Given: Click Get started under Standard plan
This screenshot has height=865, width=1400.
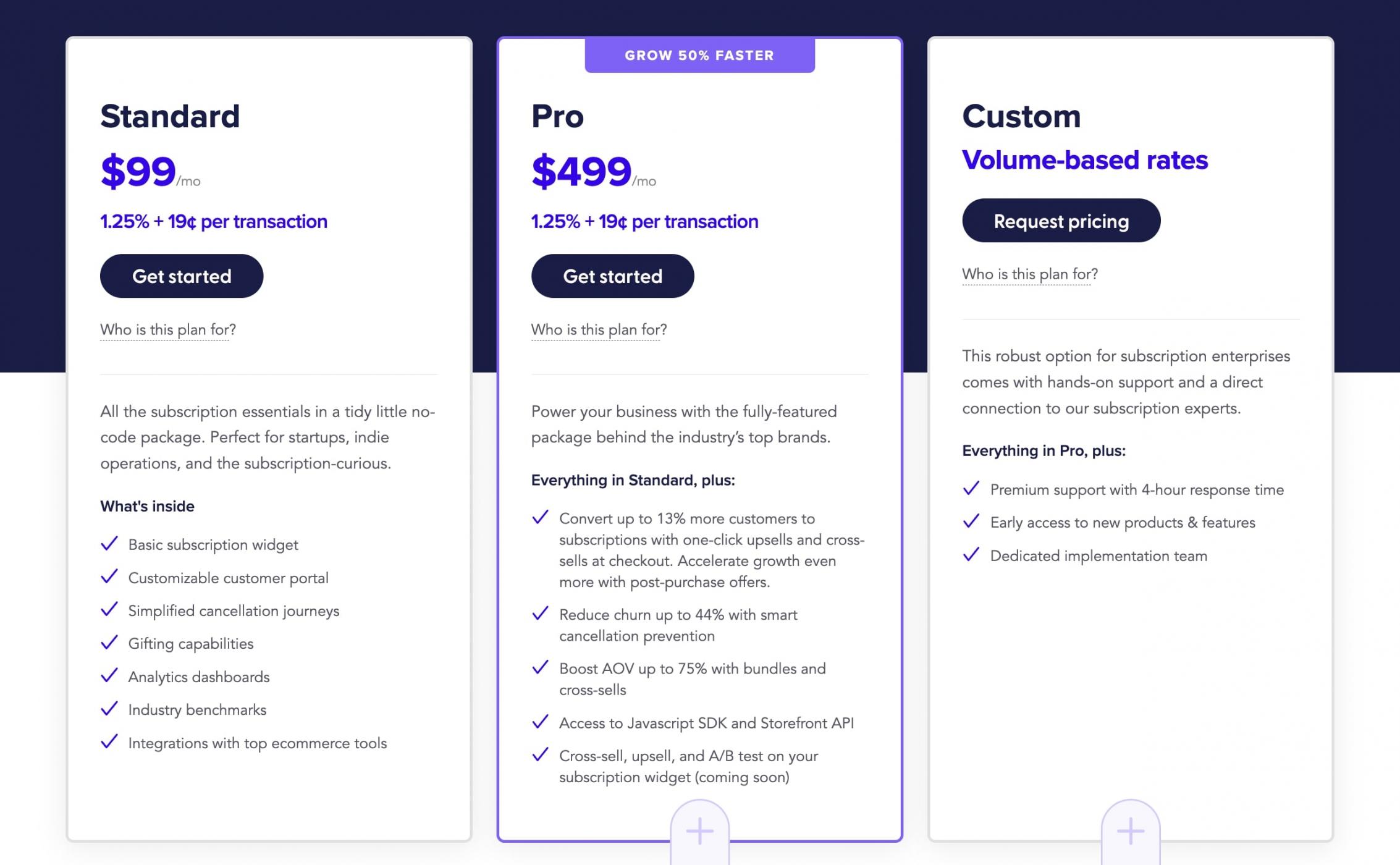Looking at the screenshot, I should pyautogui.click(x=182, y=276).
